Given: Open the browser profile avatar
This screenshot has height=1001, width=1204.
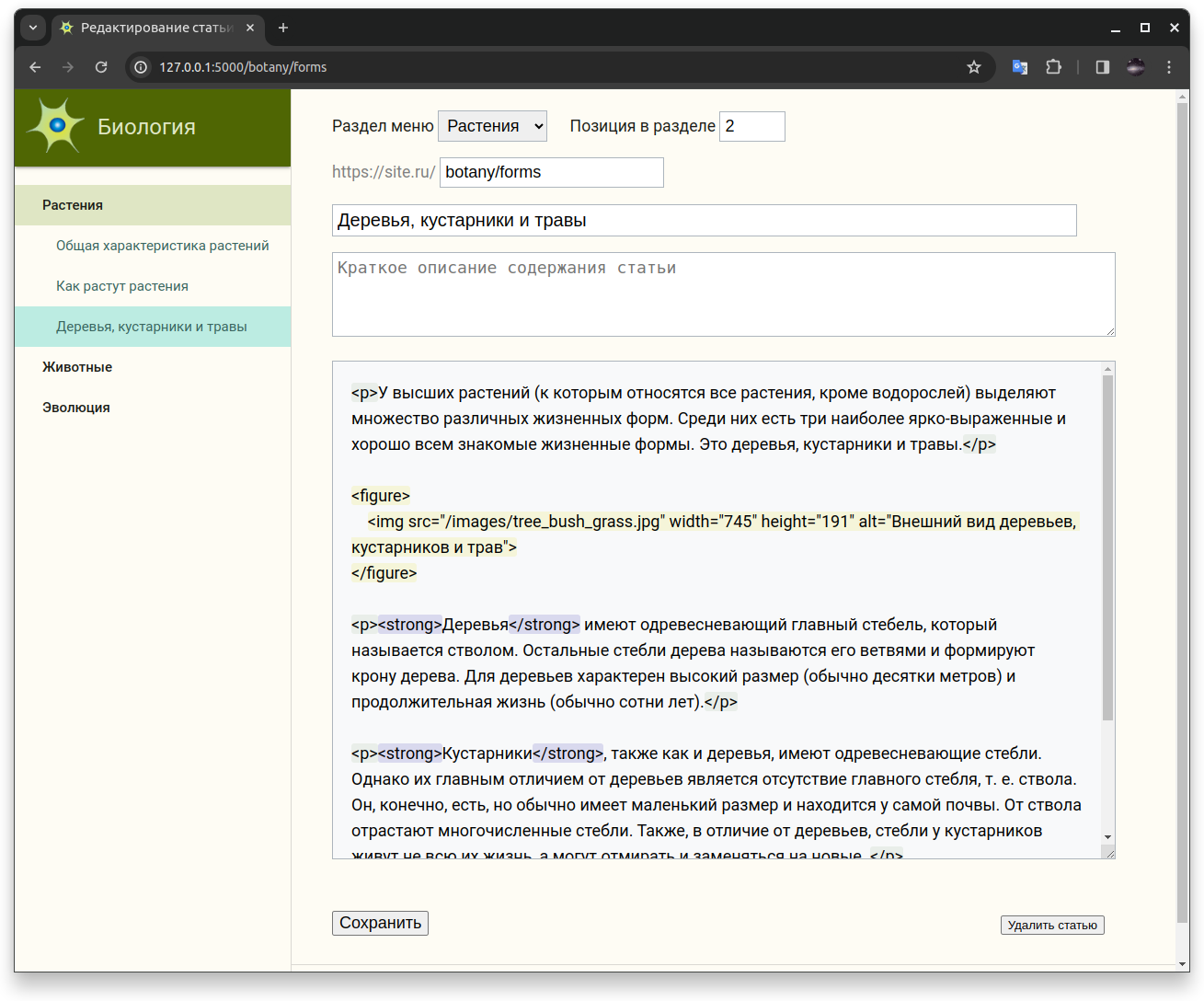Looking at the screenshot, I should point(1136,67).
